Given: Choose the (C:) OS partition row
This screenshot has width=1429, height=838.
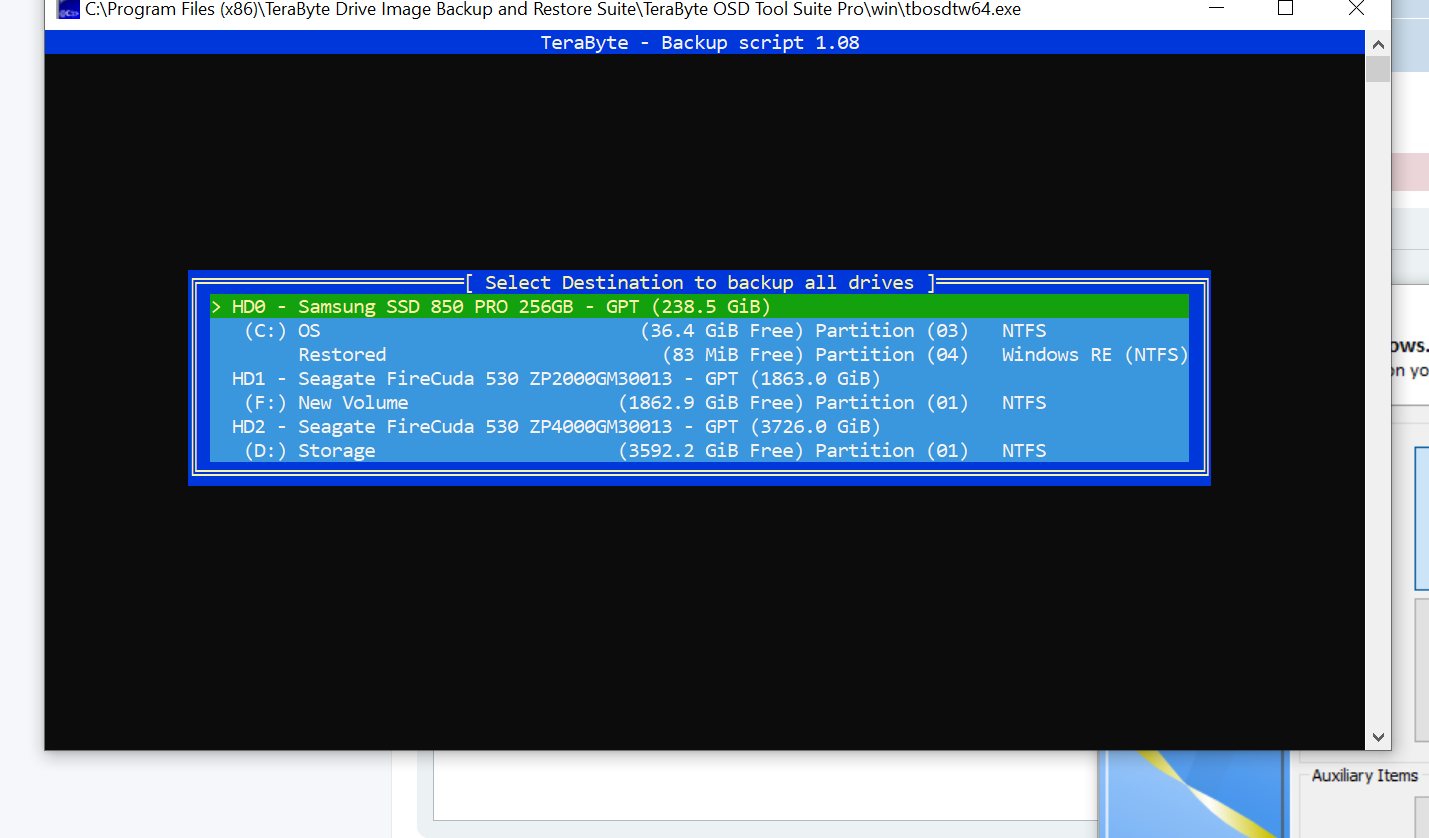Looking at the screenshot, I should [x=699, y=330].
